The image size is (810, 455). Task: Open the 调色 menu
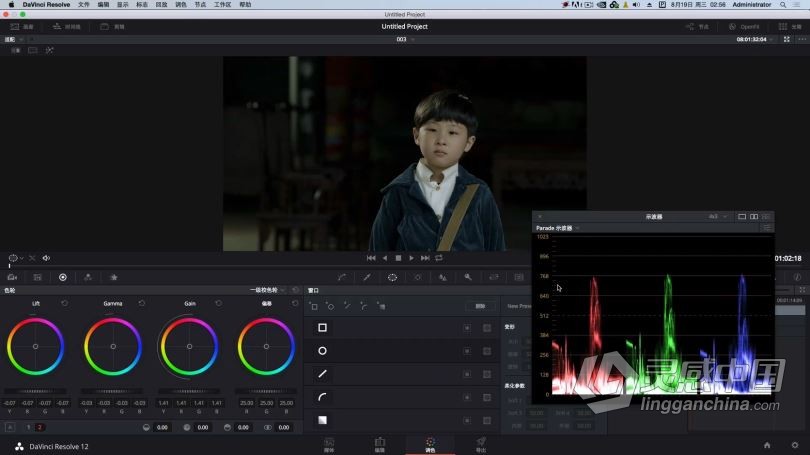click(181, 5)
